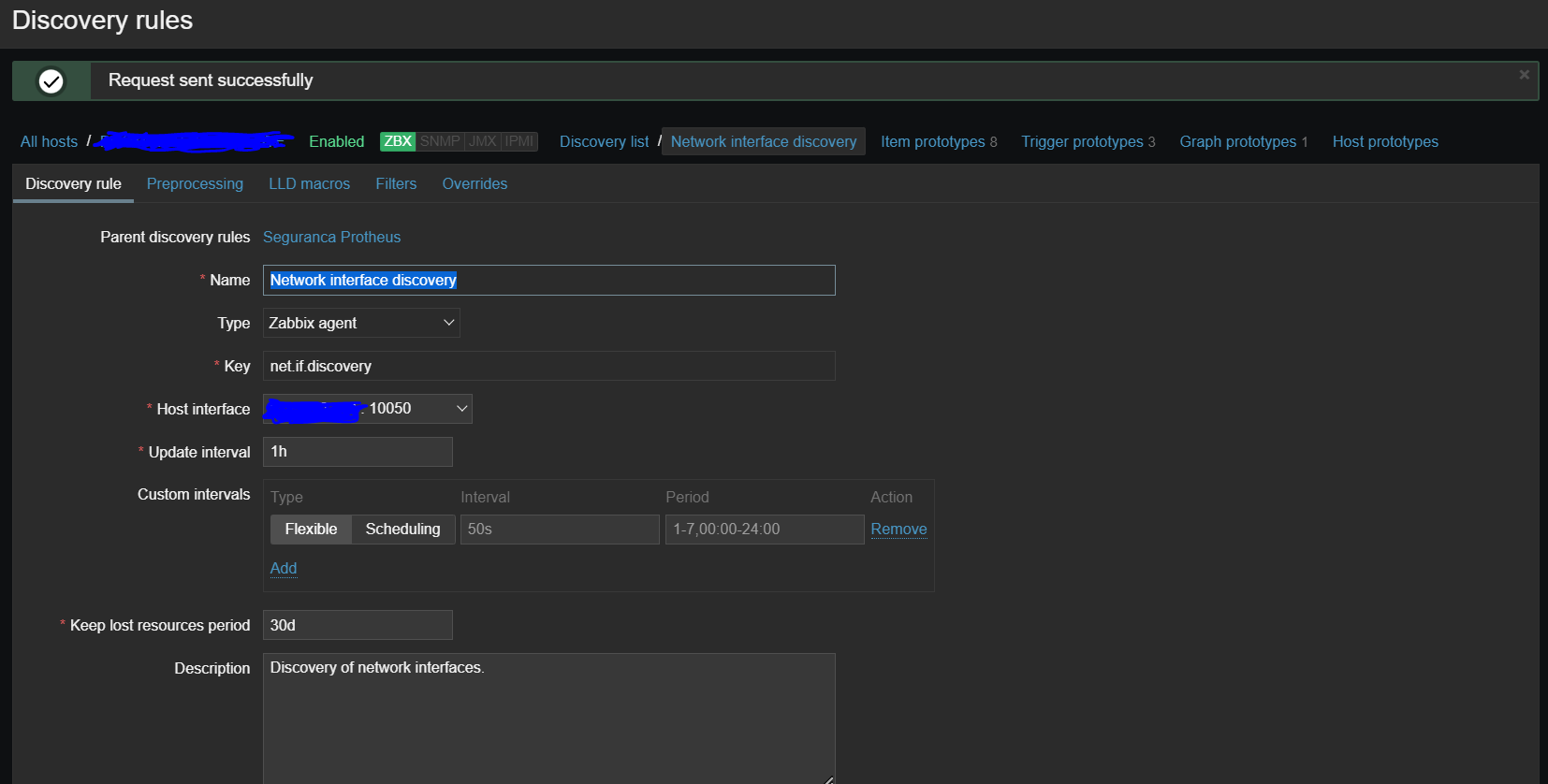Viewport: 1548px width, 784px height.
Task: Click the JMX availability badge
Action: coord(482,141)
